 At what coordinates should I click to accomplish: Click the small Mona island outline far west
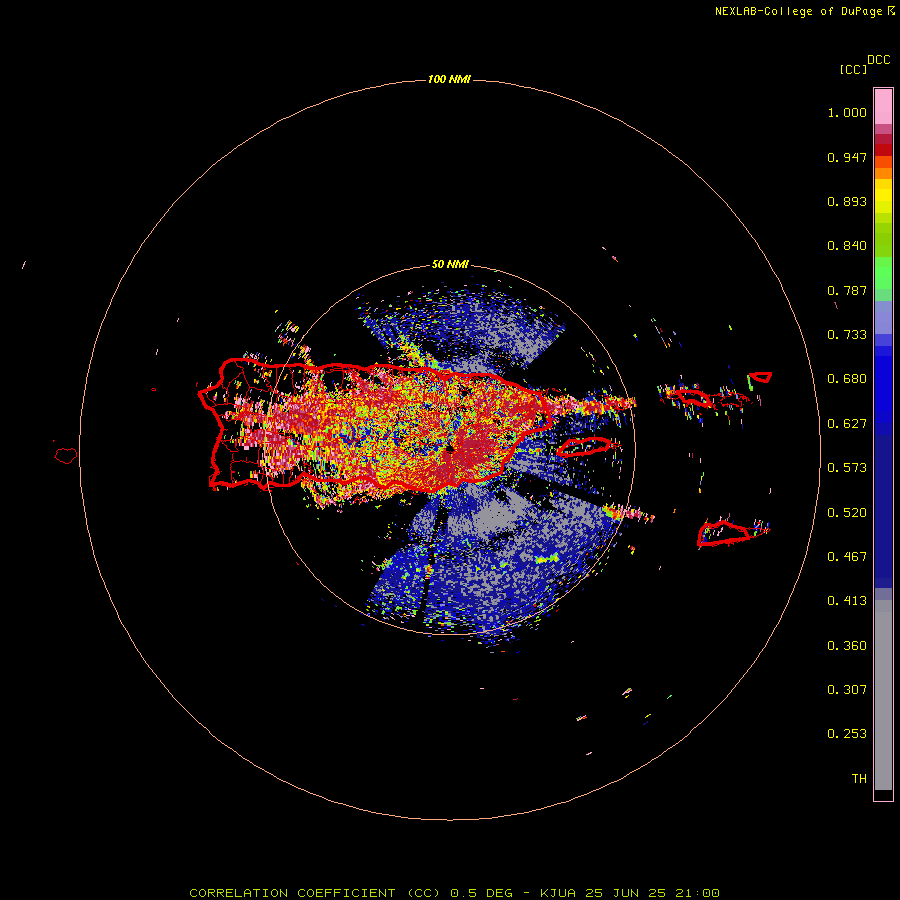[x=66, y=456]
